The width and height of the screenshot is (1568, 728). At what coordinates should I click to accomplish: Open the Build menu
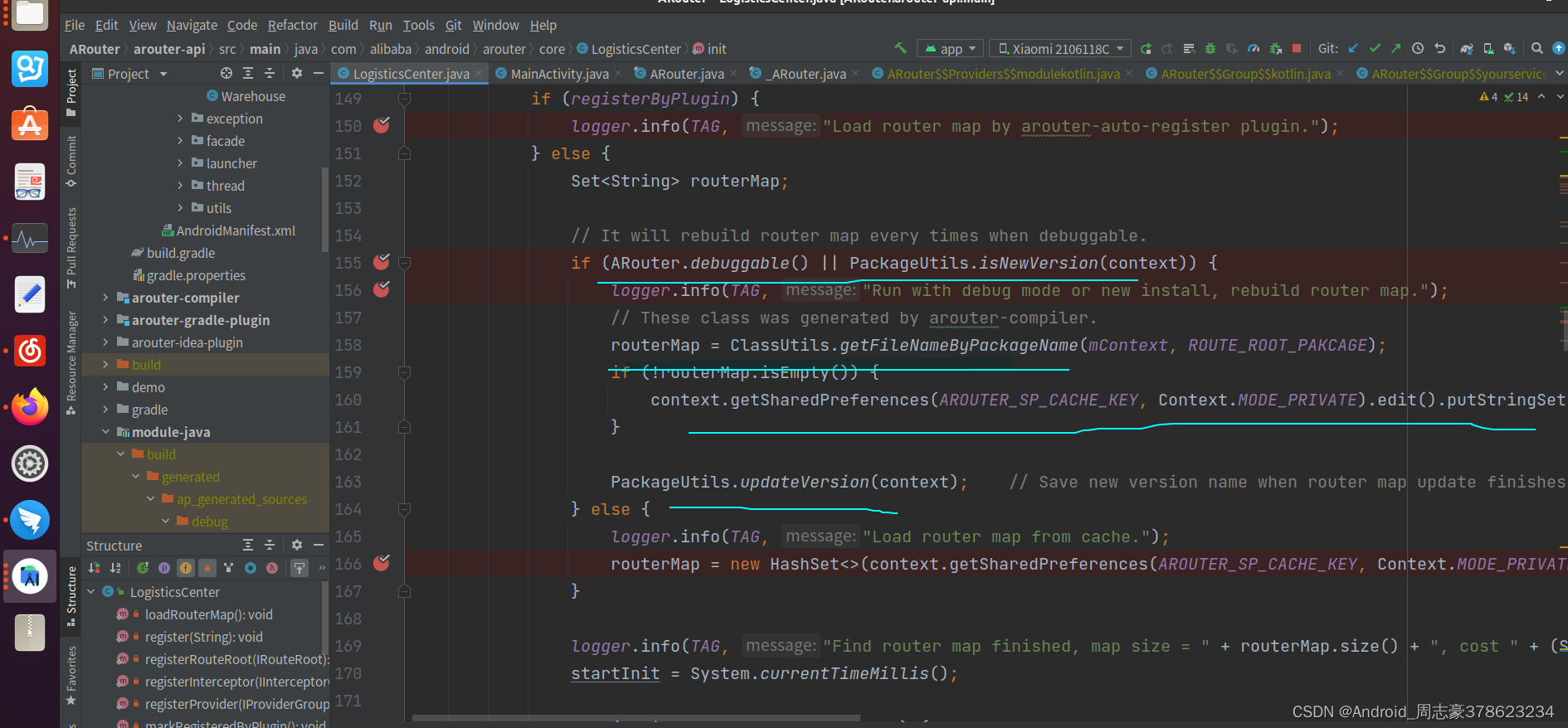click(343, 25)
